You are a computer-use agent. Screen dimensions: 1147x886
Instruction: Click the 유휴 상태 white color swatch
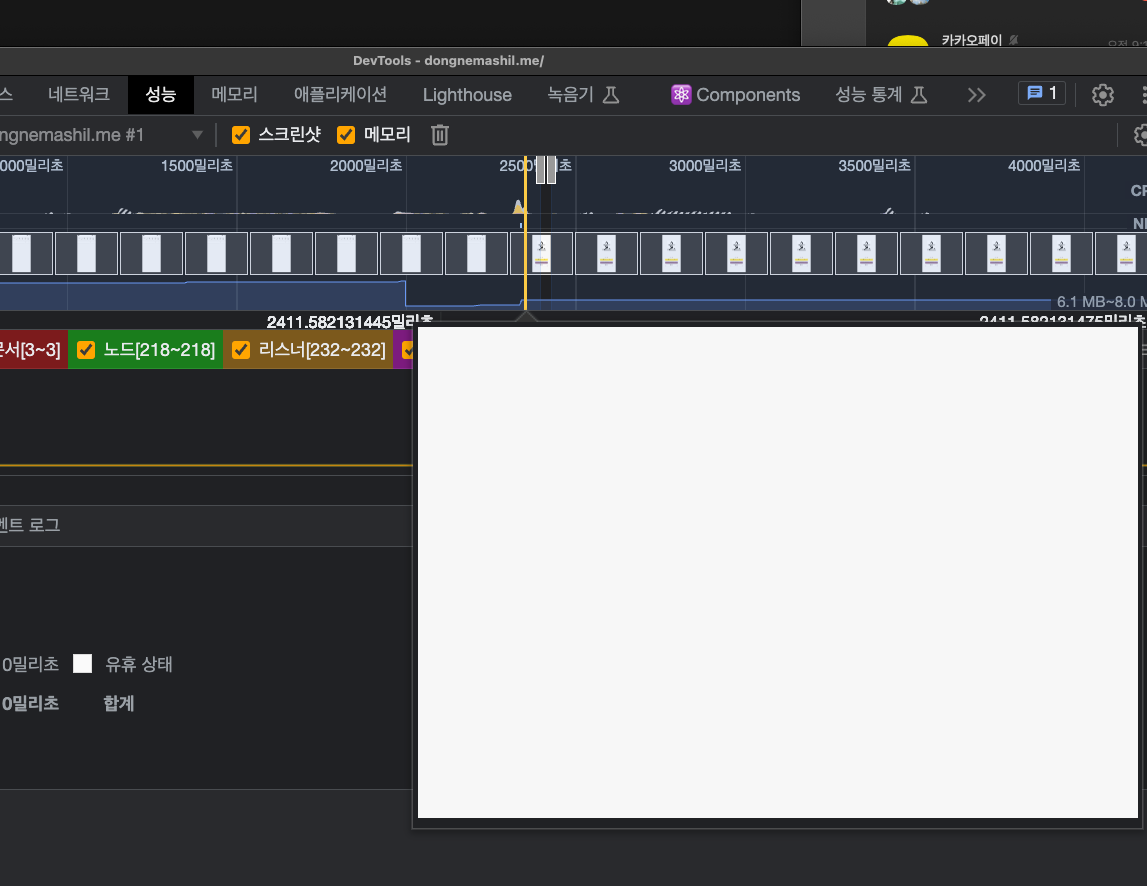pyautogui.click(x=83, y=664)
